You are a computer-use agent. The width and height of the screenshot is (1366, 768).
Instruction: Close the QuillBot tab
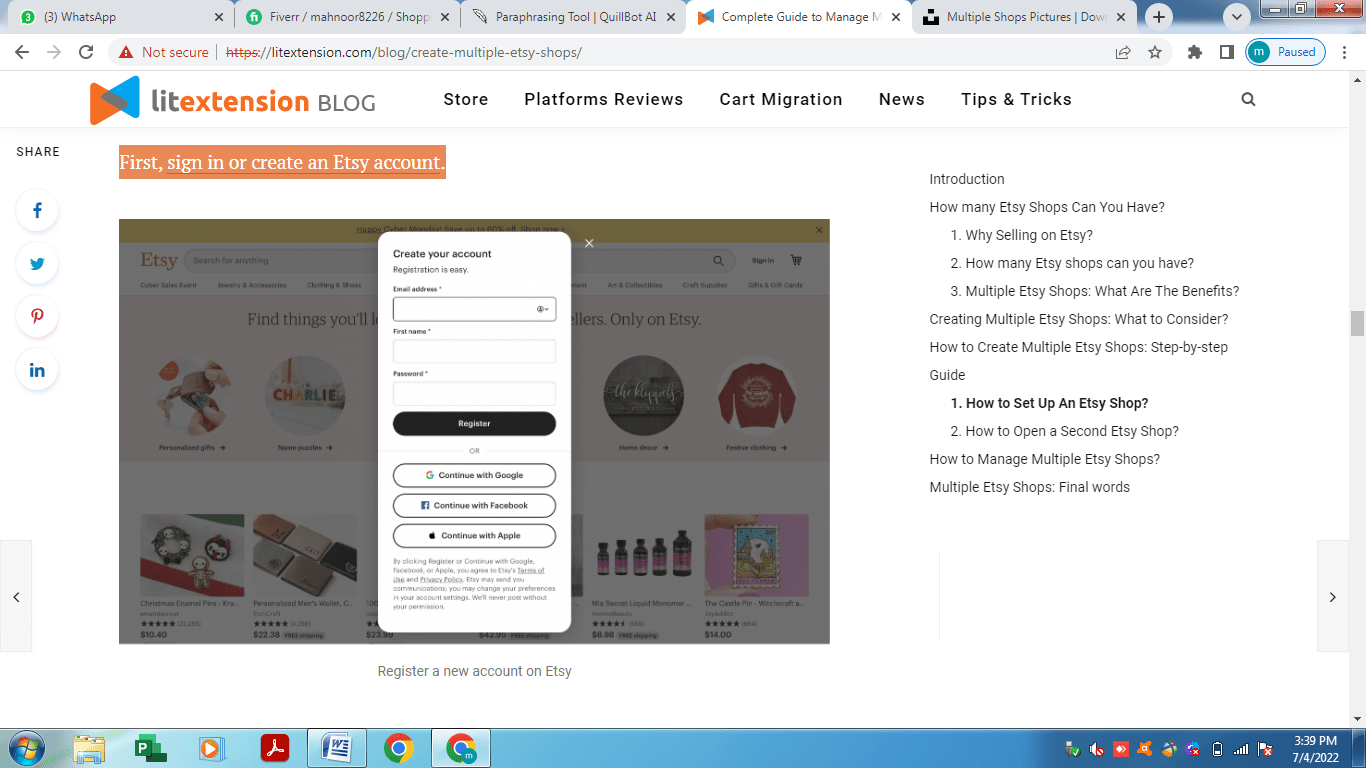[669, 17]
